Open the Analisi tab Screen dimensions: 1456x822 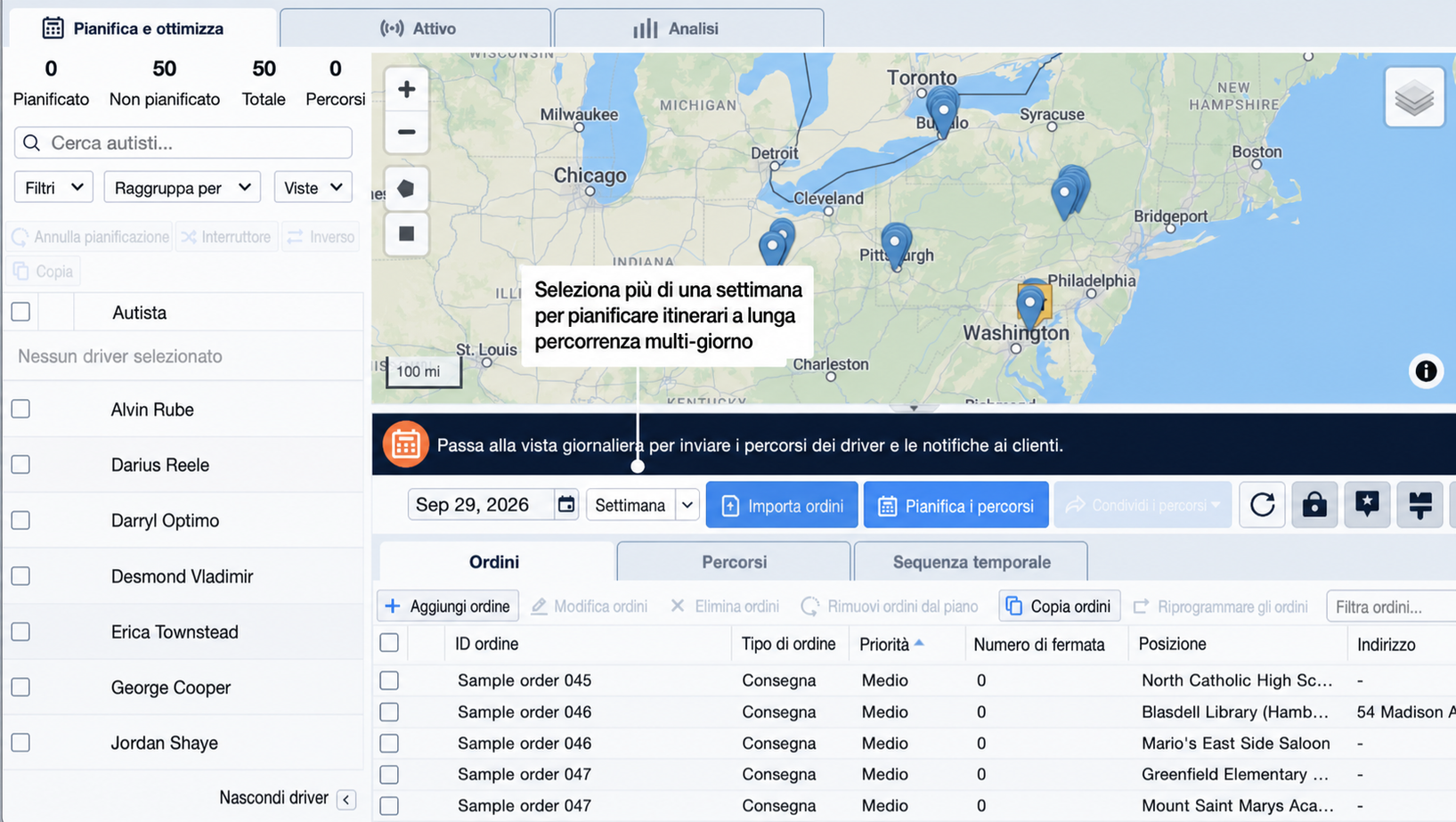(688, 28)
